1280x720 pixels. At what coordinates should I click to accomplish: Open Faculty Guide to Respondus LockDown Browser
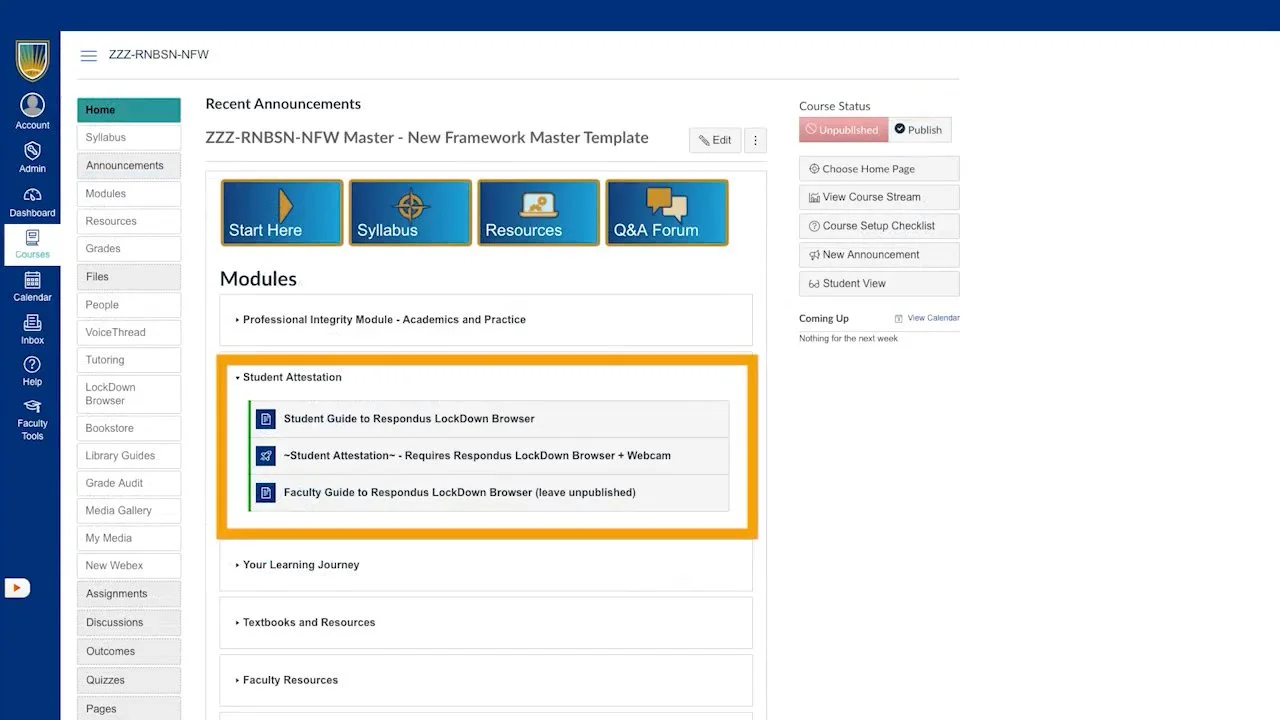[460, 493]
